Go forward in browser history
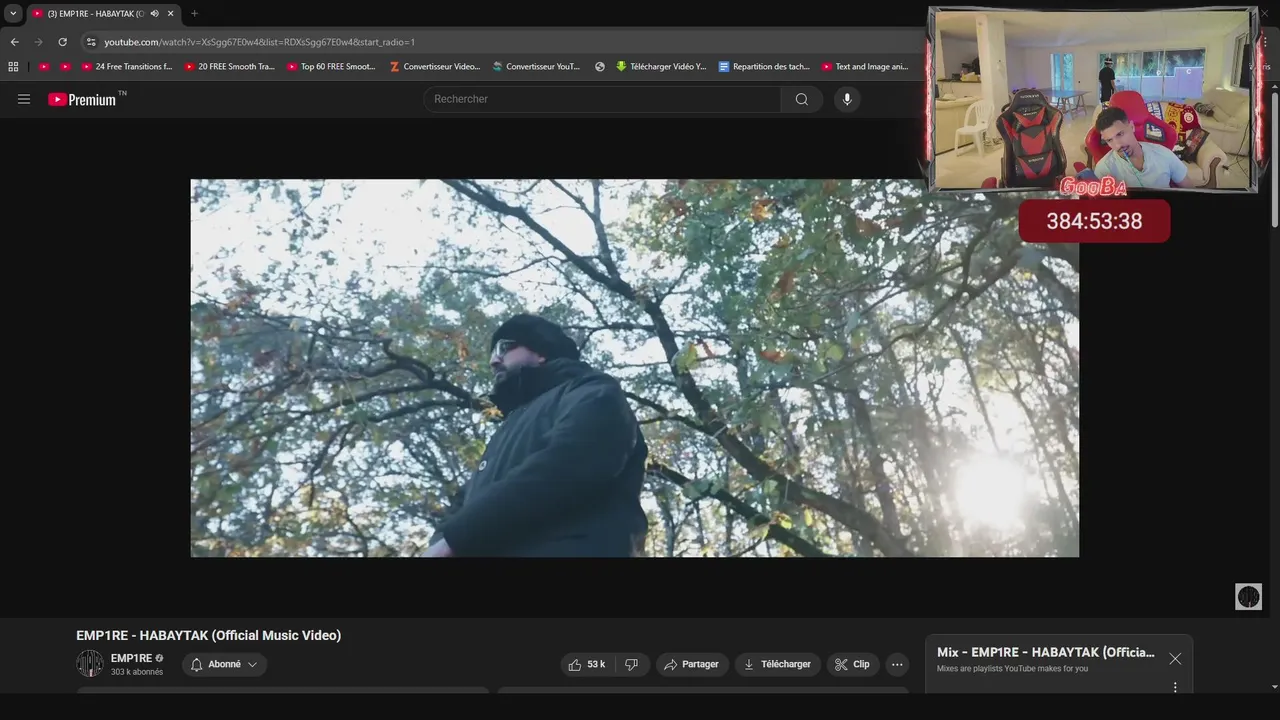Viewport: 1280px width, 720px height. 38,42
